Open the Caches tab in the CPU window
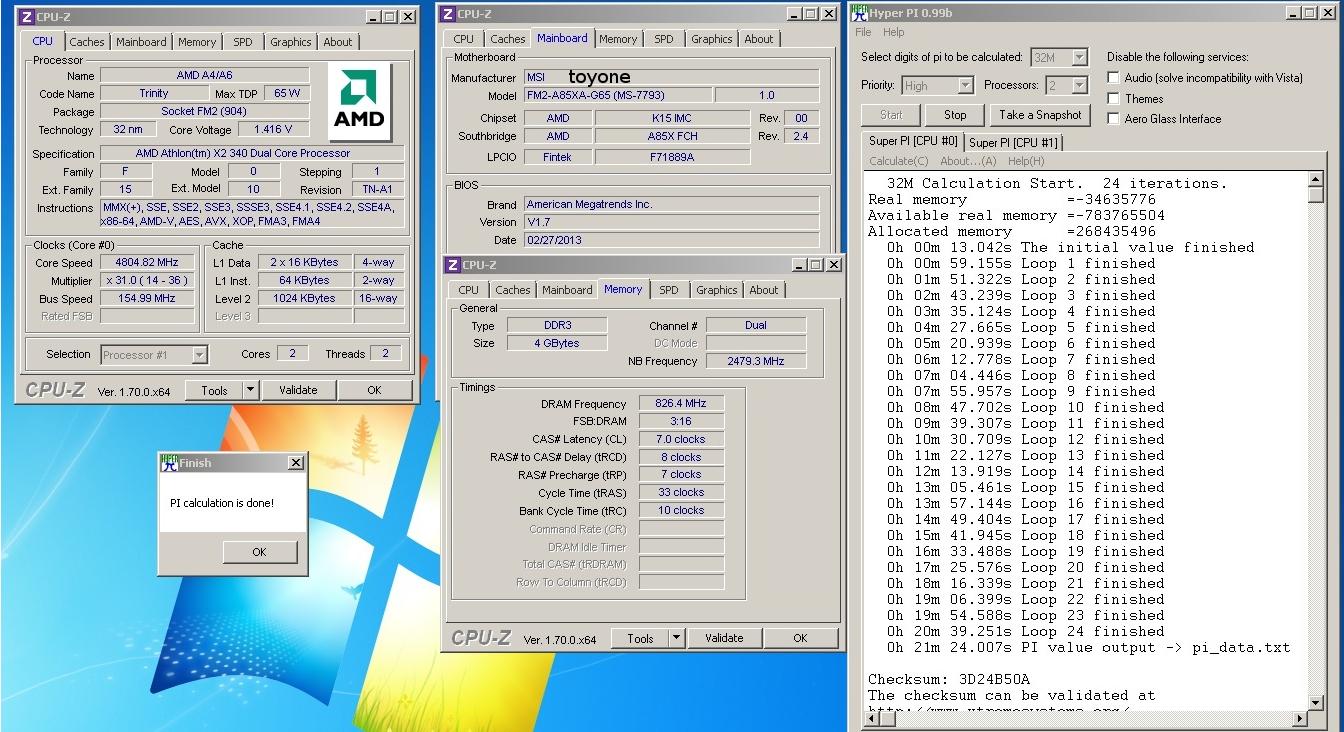The height and width of the screenshot is (732, 1344). click(x=87, y=42)
